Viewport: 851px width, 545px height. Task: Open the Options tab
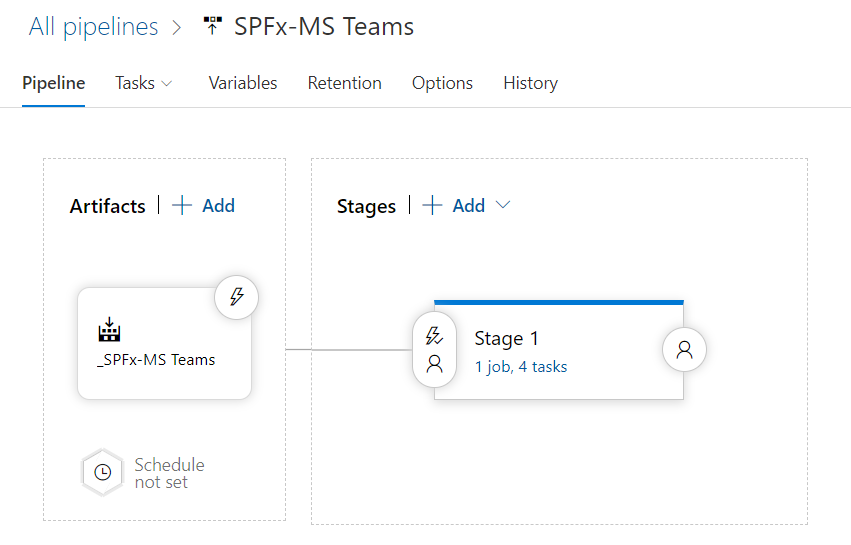[442, 83]
